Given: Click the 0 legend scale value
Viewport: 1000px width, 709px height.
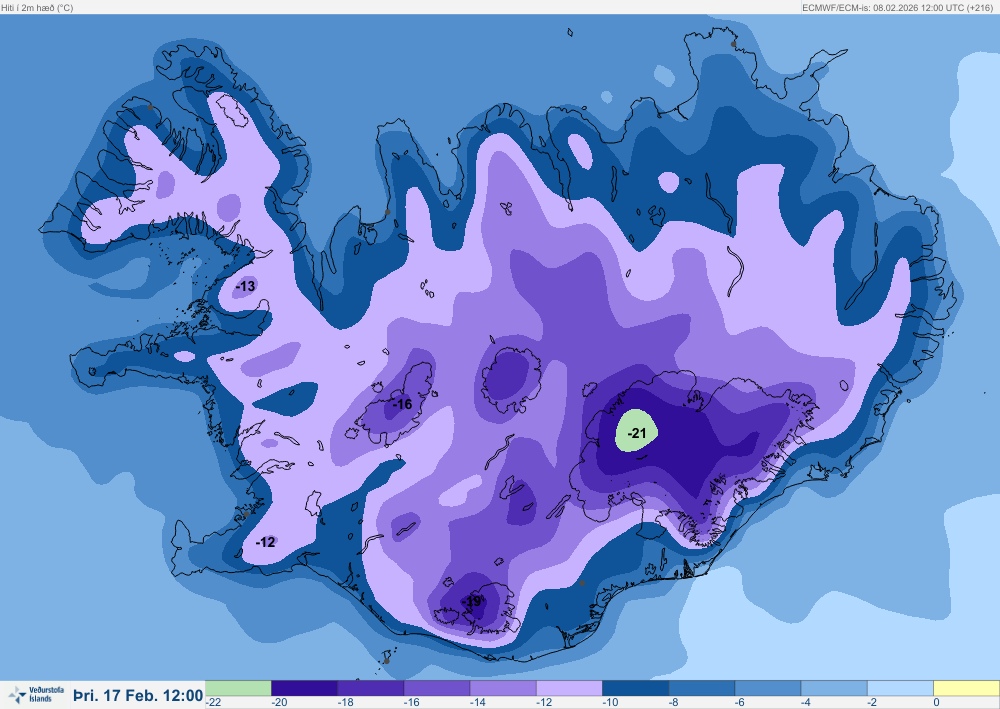Looking at the screenshot, I should (x=936, y=703).
